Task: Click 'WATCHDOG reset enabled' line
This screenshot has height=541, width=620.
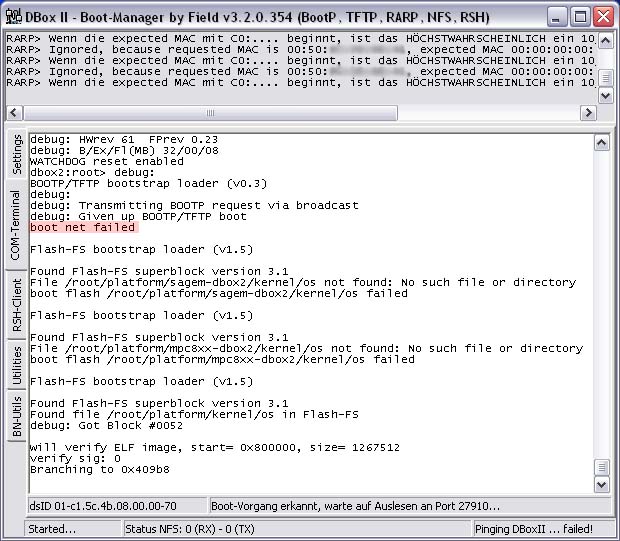Action: [x=107, y=161]
